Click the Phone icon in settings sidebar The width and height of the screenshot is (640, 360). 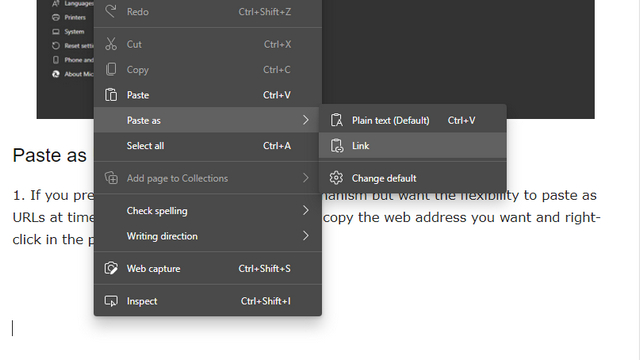[56, 60]
